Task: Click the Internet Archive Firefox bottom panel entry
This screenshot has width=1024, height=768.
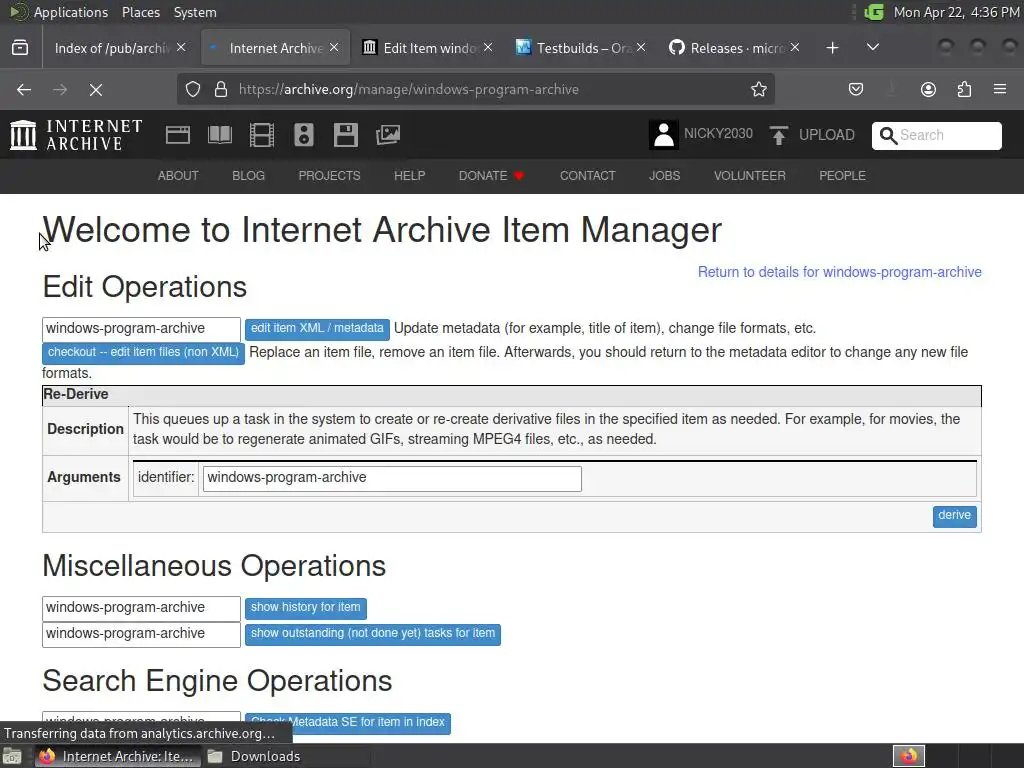Action: tap(116, 756)
